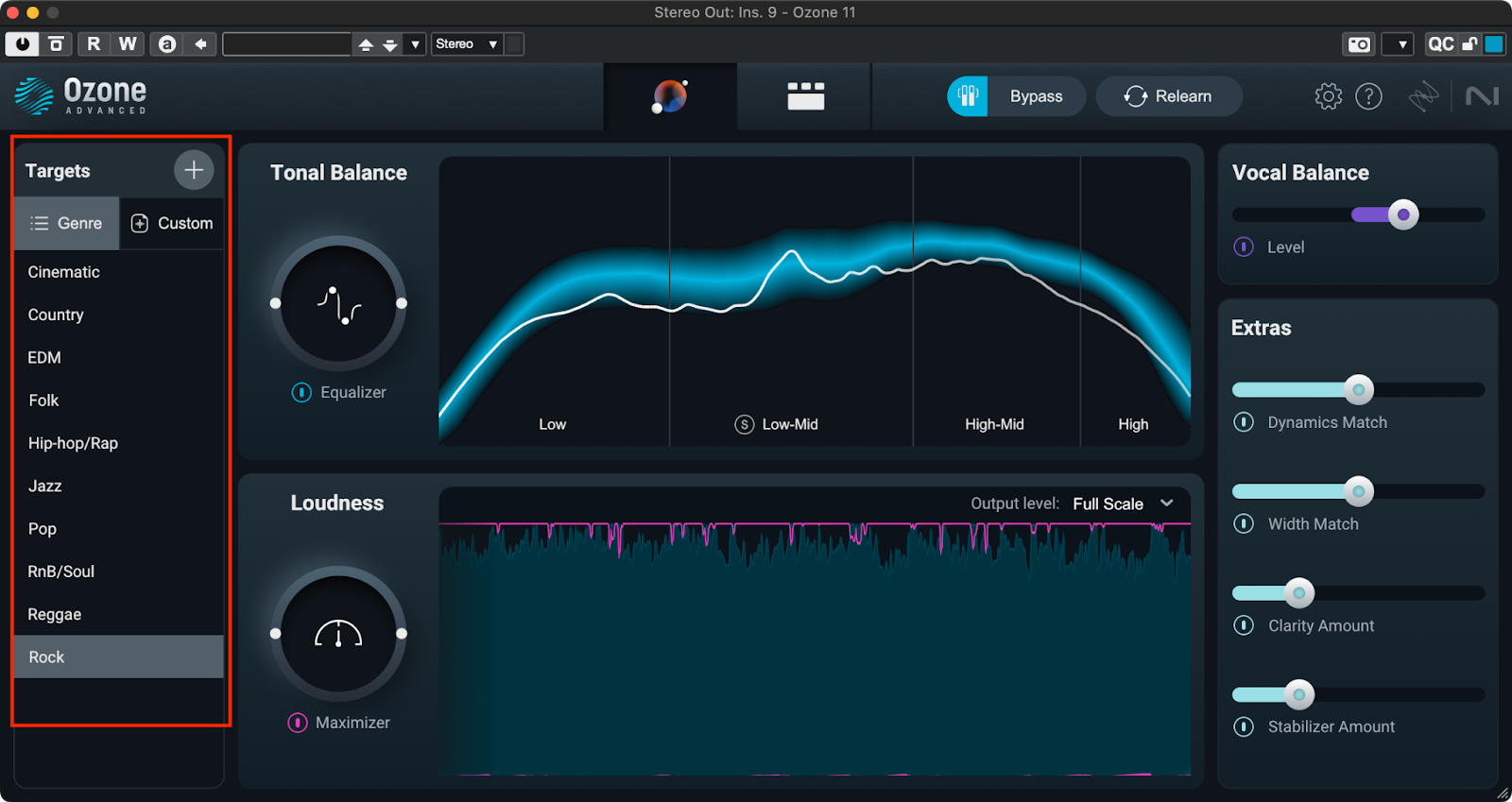This screenshot has height=802, width=1512.
Task: Toggle Width Match power
Action: click(x=1244, y=523)
